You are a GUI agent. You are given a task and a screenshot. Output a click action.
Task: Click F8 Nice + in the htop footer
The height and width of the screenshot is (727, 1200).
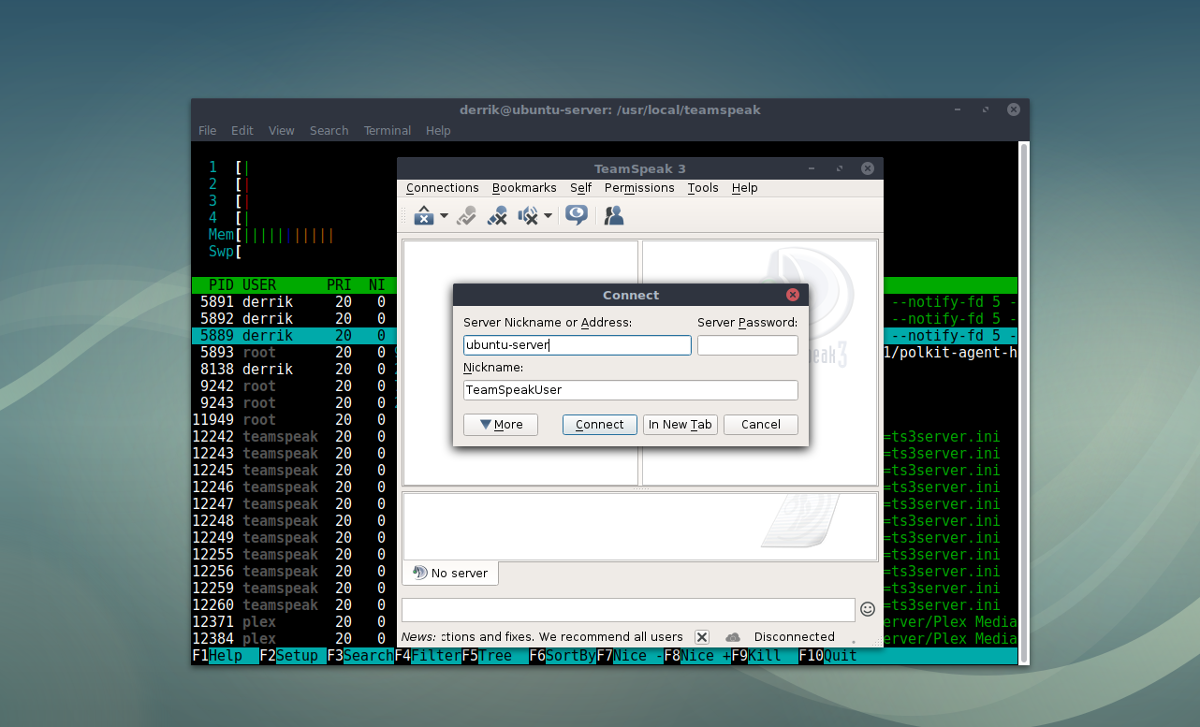pyautogui.click(x=698, y=656)
